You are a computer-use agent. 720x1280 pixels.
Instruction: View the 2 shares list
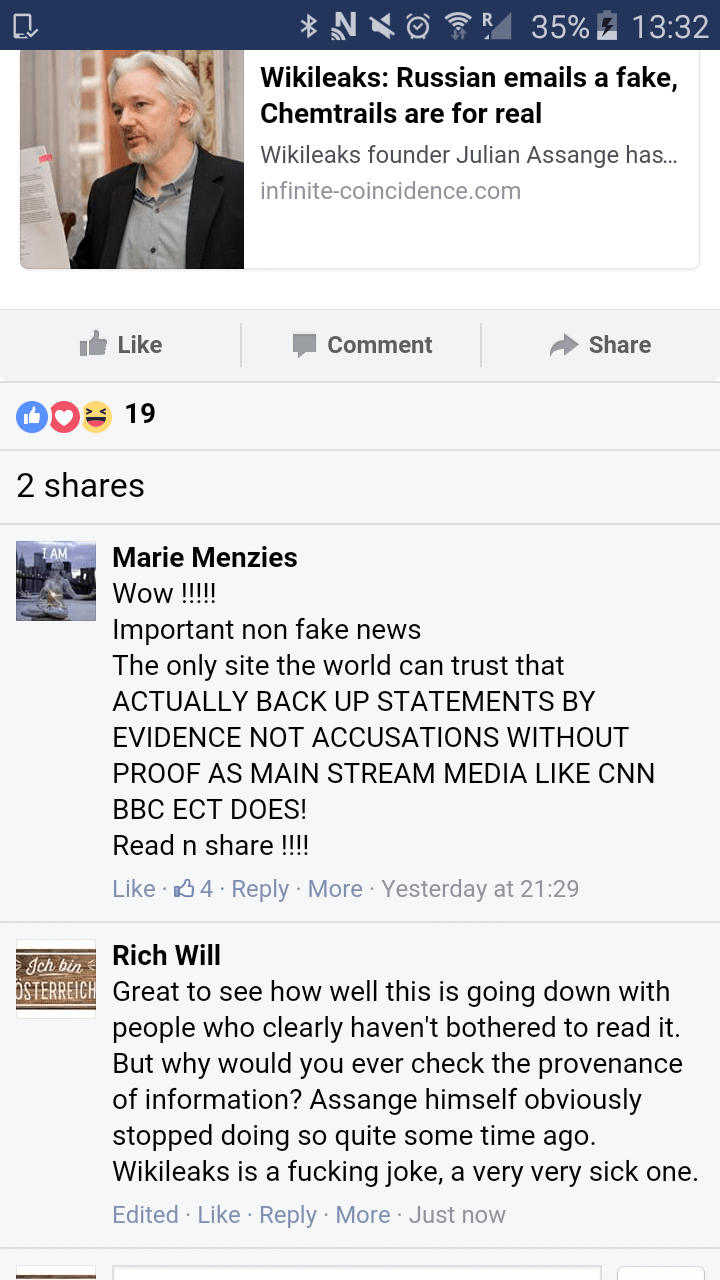[81, 486]
